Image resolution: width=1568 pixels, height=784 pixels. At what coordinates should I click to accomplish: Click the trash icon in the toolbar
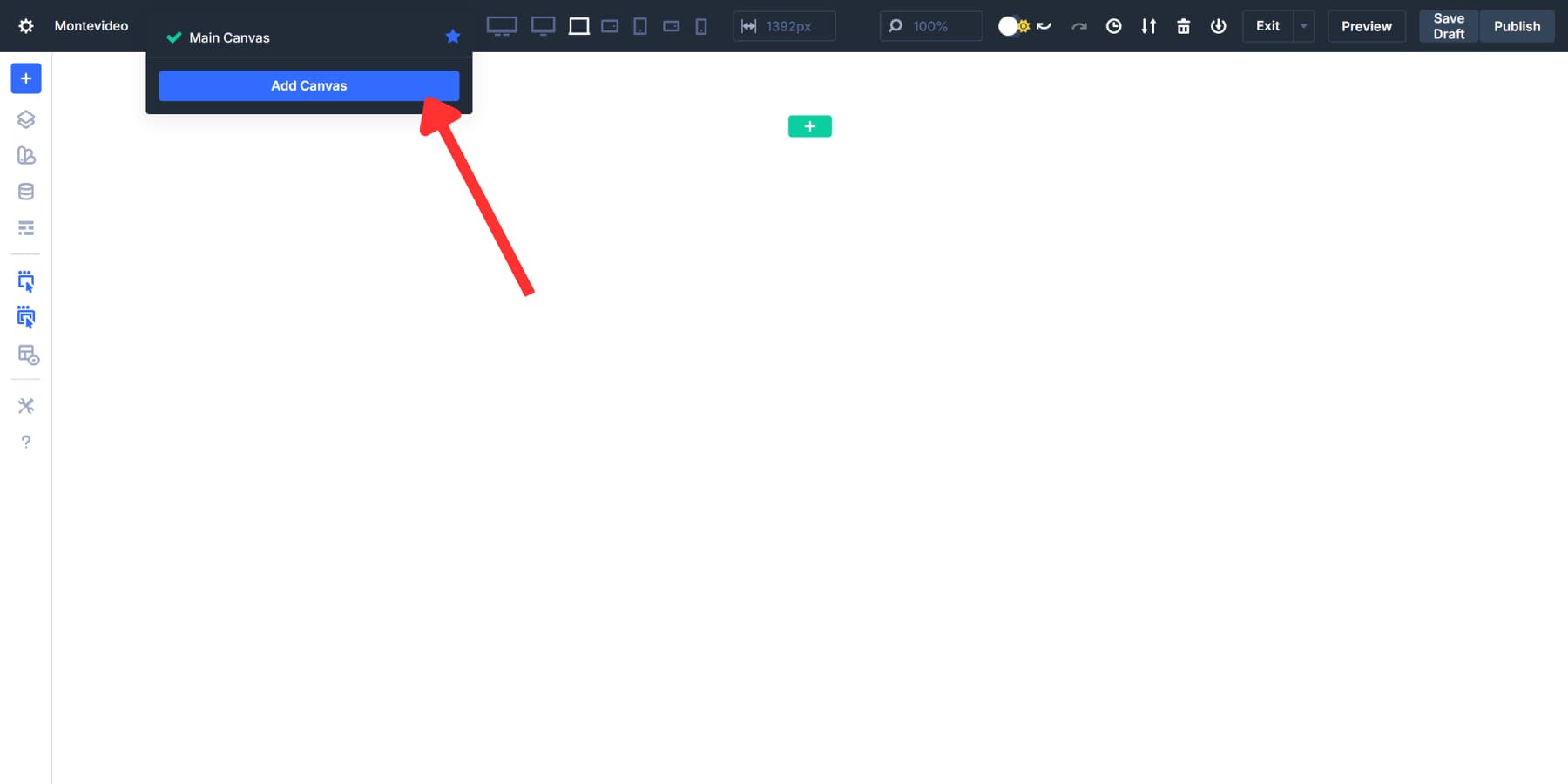tap(1183, 26)
